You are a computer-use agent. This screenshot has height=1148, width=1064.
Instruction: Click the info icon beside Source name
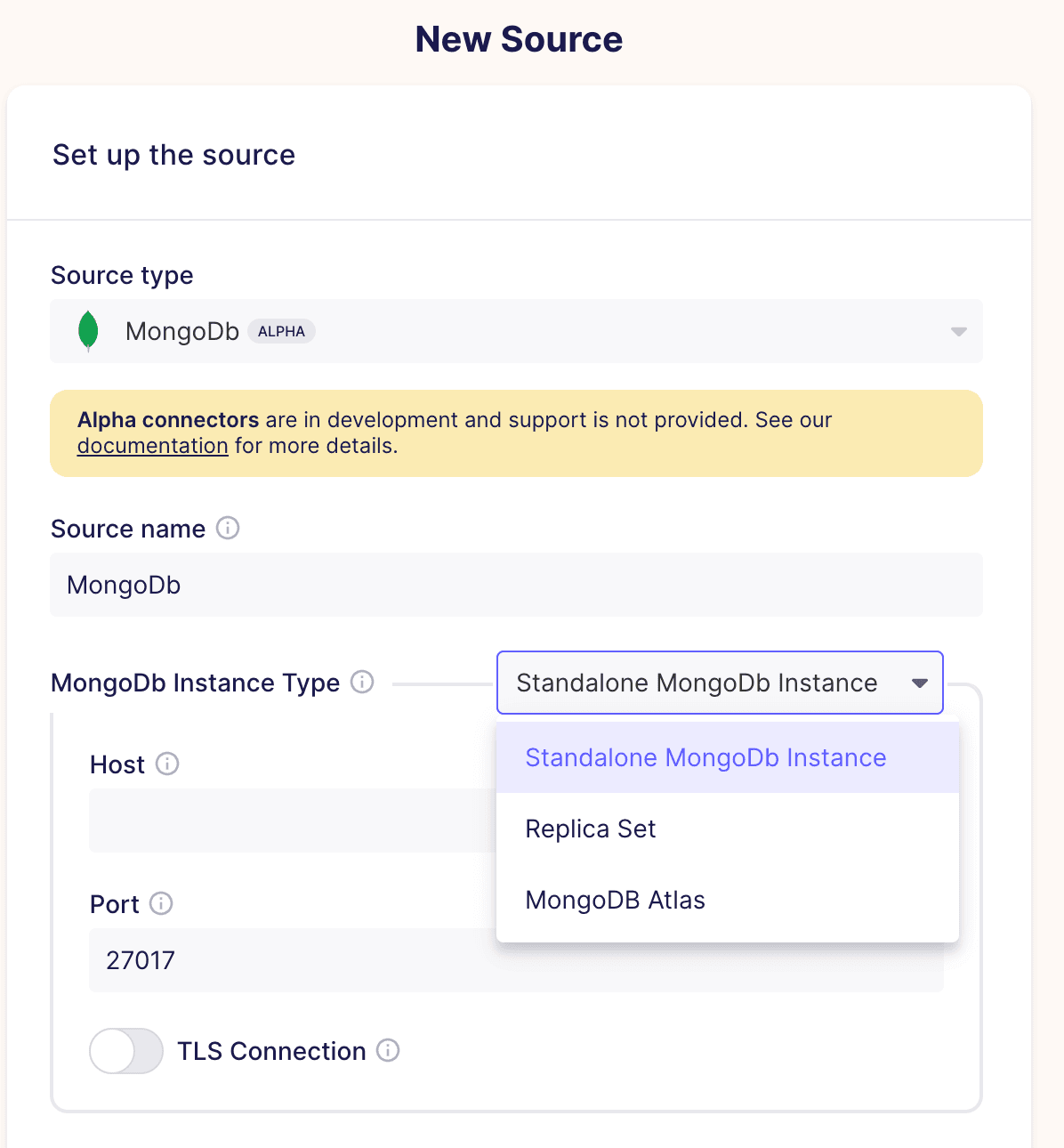click(228, 529)
